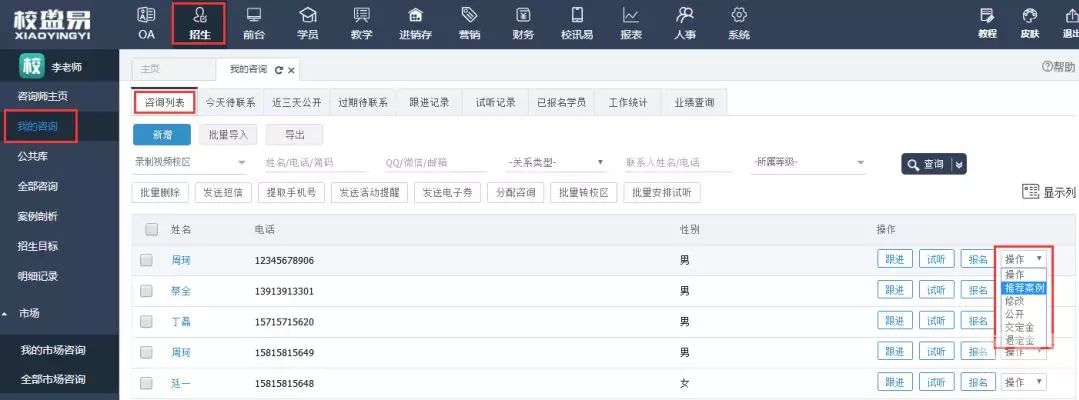Image resolution: width=1079 pixels, height=400 pixels.
Task: Expand advanced search arrow beside 查询
Action: 959,165
